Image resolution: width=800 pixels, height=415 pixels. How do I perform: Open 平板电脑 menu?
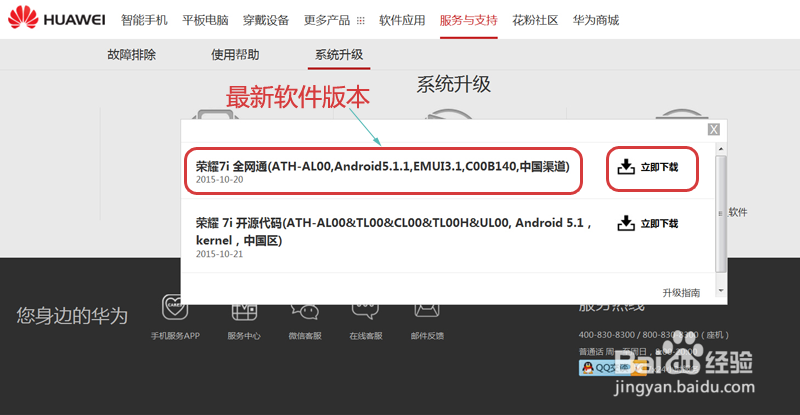(x=205, y=20)
